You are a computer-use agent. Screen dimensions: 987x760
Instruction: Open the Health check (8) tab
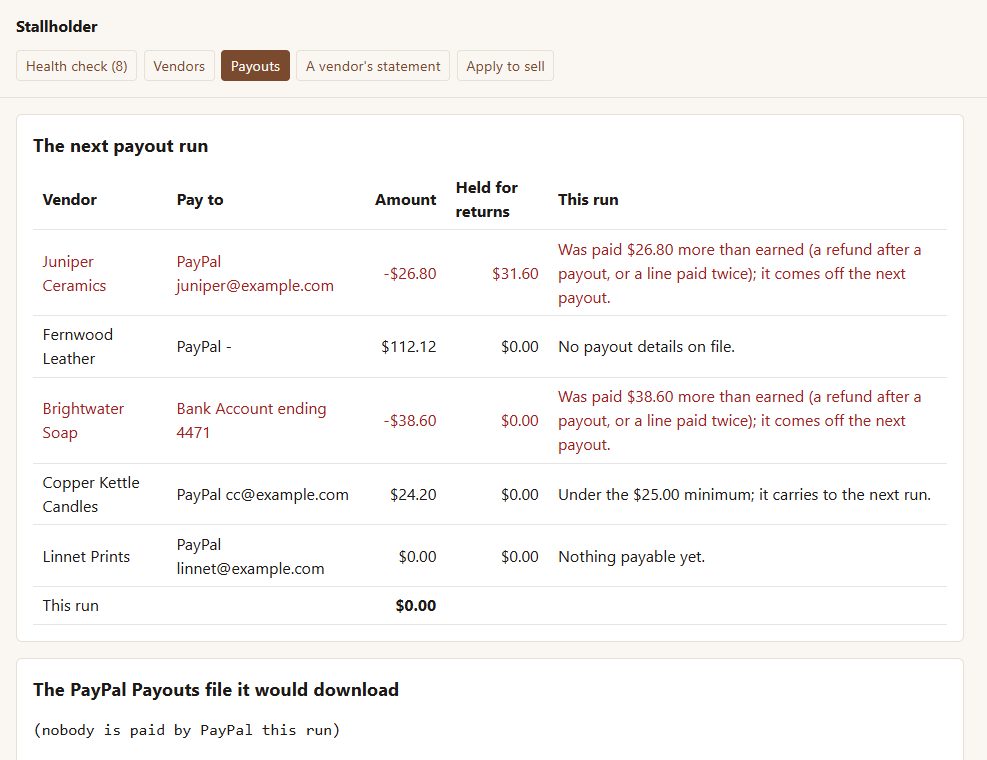pyautogui.click(x=76, y=66)
